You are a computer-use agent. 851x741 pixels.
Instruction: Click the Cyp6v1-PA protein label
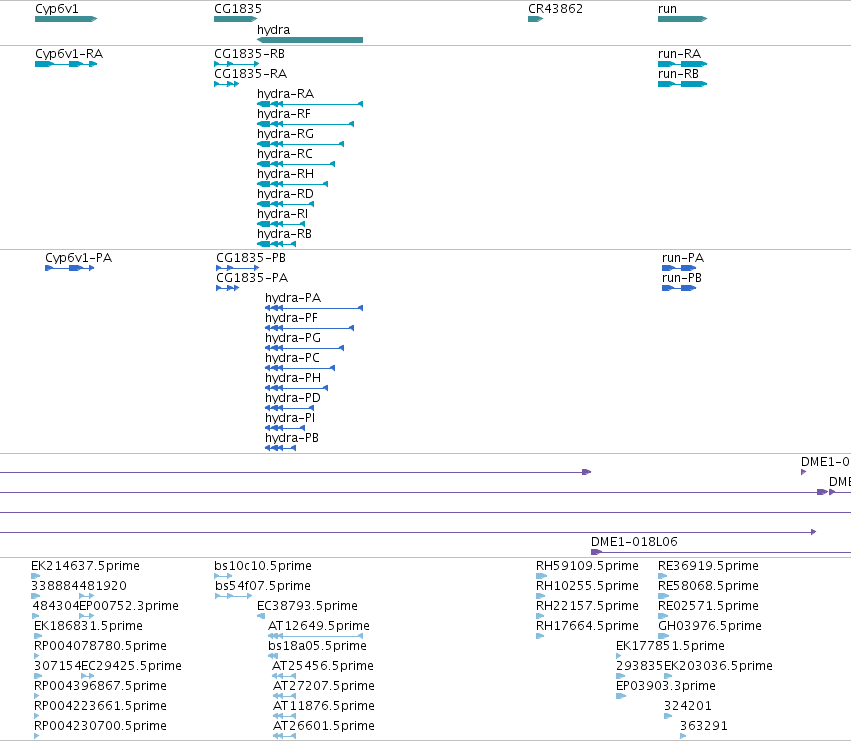tap(79, 258)
